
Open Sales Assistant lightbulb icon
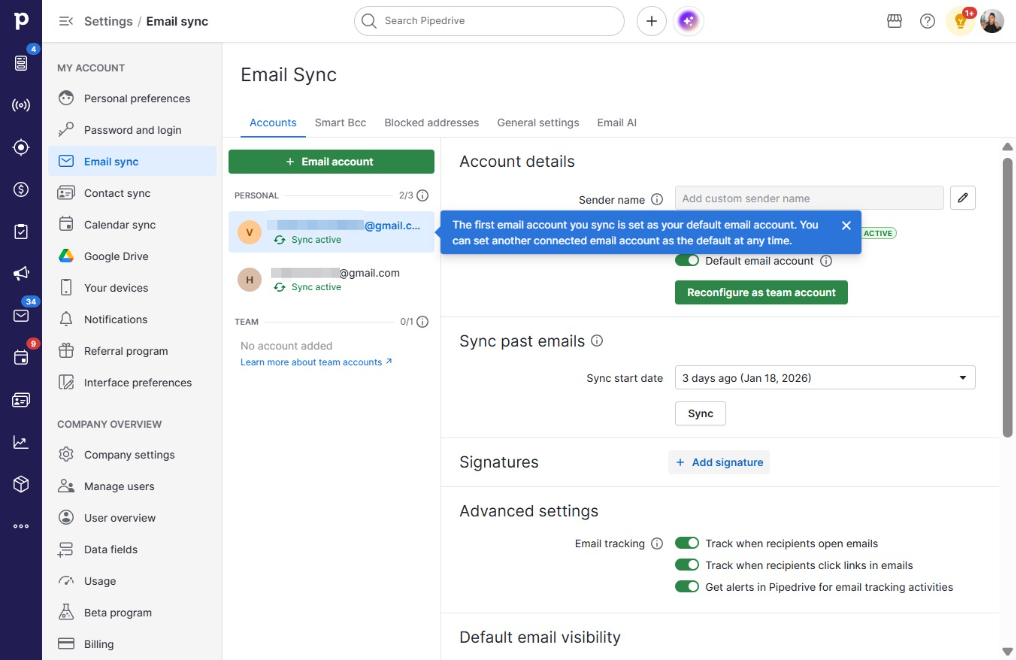coord(960,21)
